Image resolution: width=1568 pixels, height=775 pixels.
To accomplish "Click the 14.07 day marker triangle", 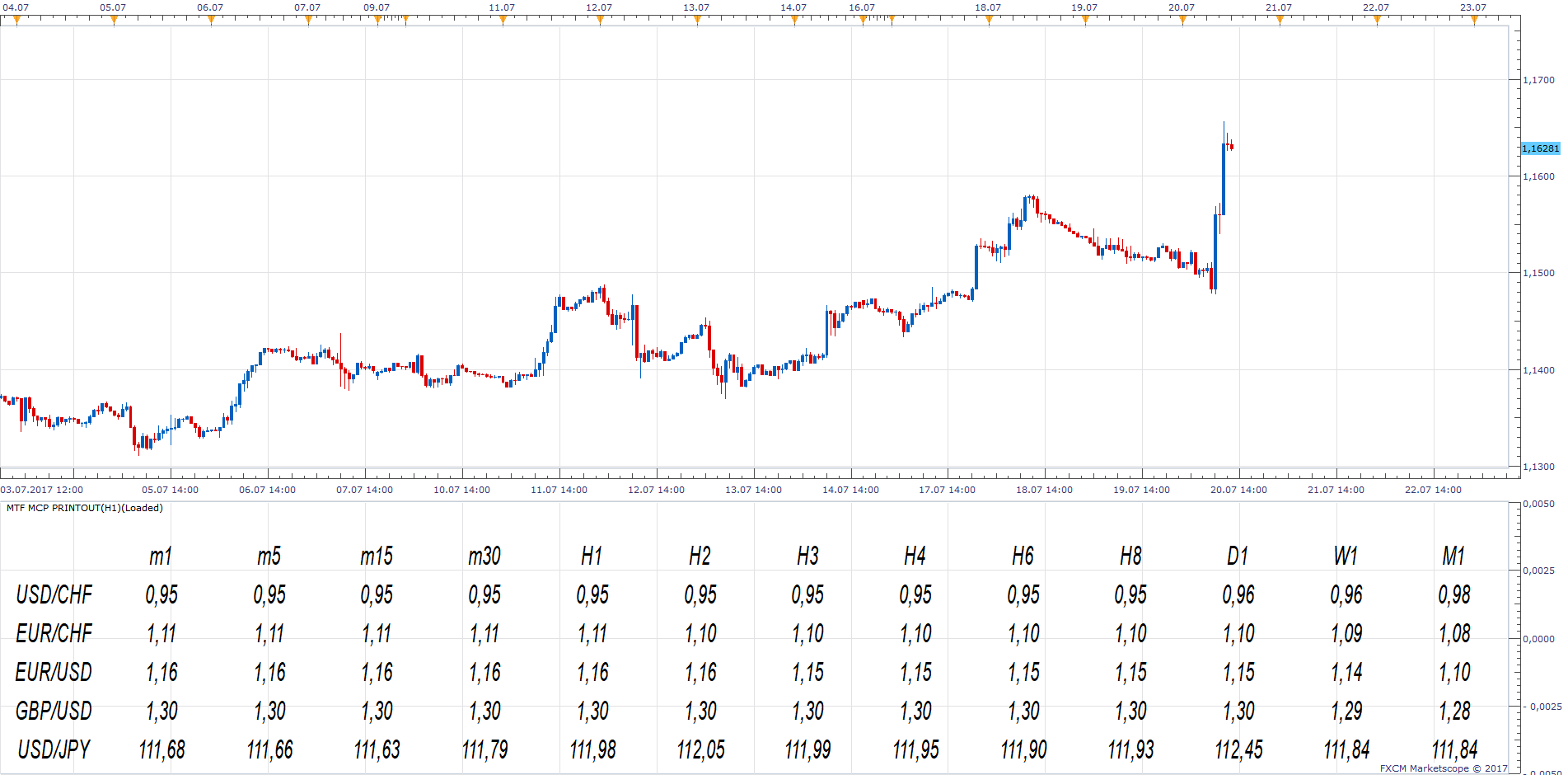I will pyautogui.click(x=794, y=21).
